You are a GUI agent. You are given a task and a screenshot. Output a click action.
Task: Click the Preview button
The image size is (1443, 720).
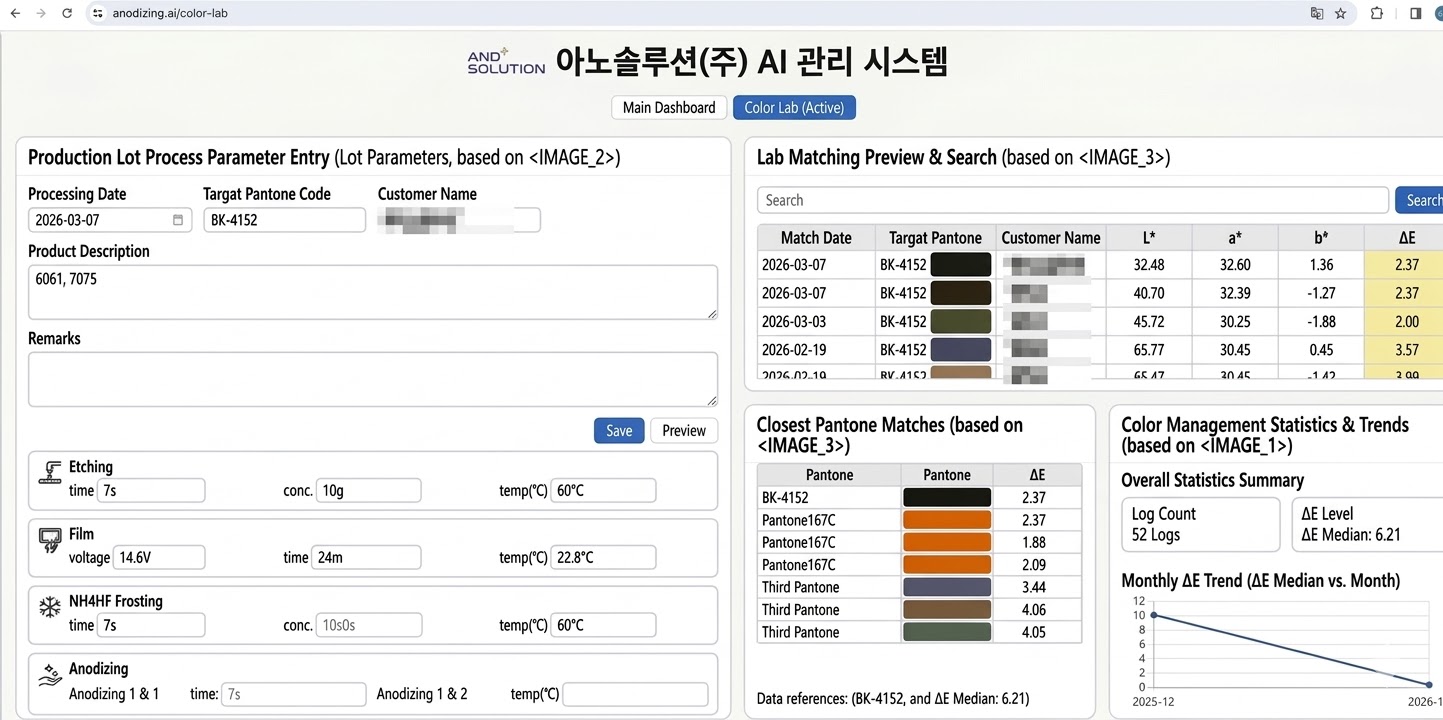(x=684, y=431)
